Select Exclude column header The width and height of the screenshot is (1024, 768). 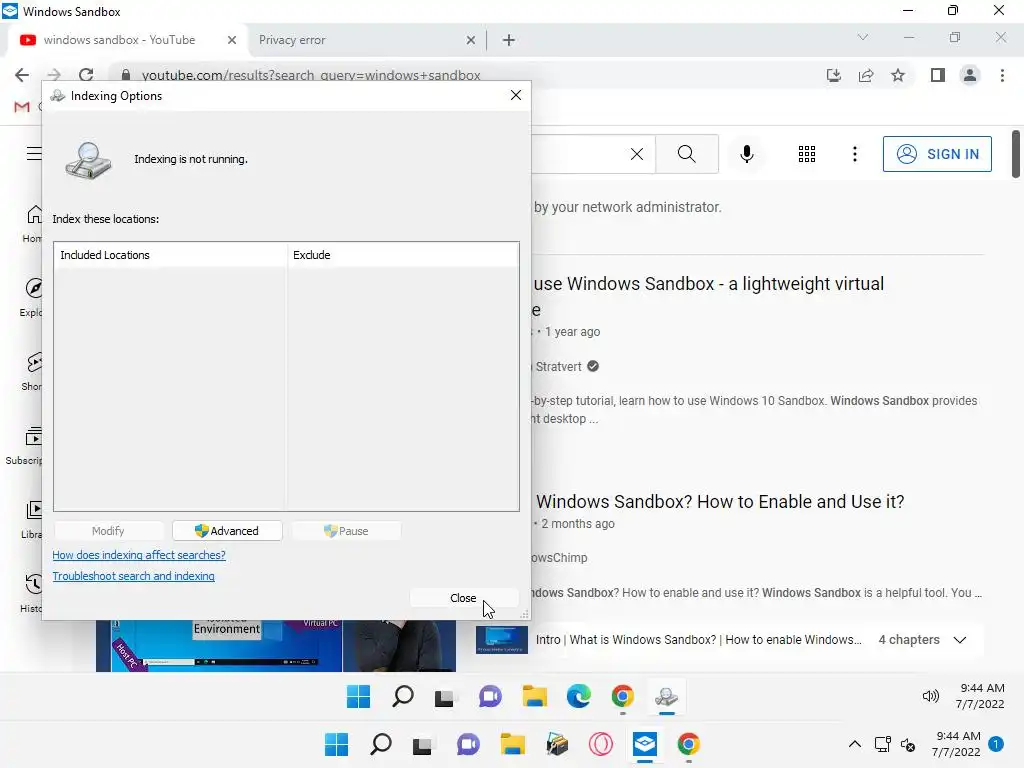(x=403, y=255)
